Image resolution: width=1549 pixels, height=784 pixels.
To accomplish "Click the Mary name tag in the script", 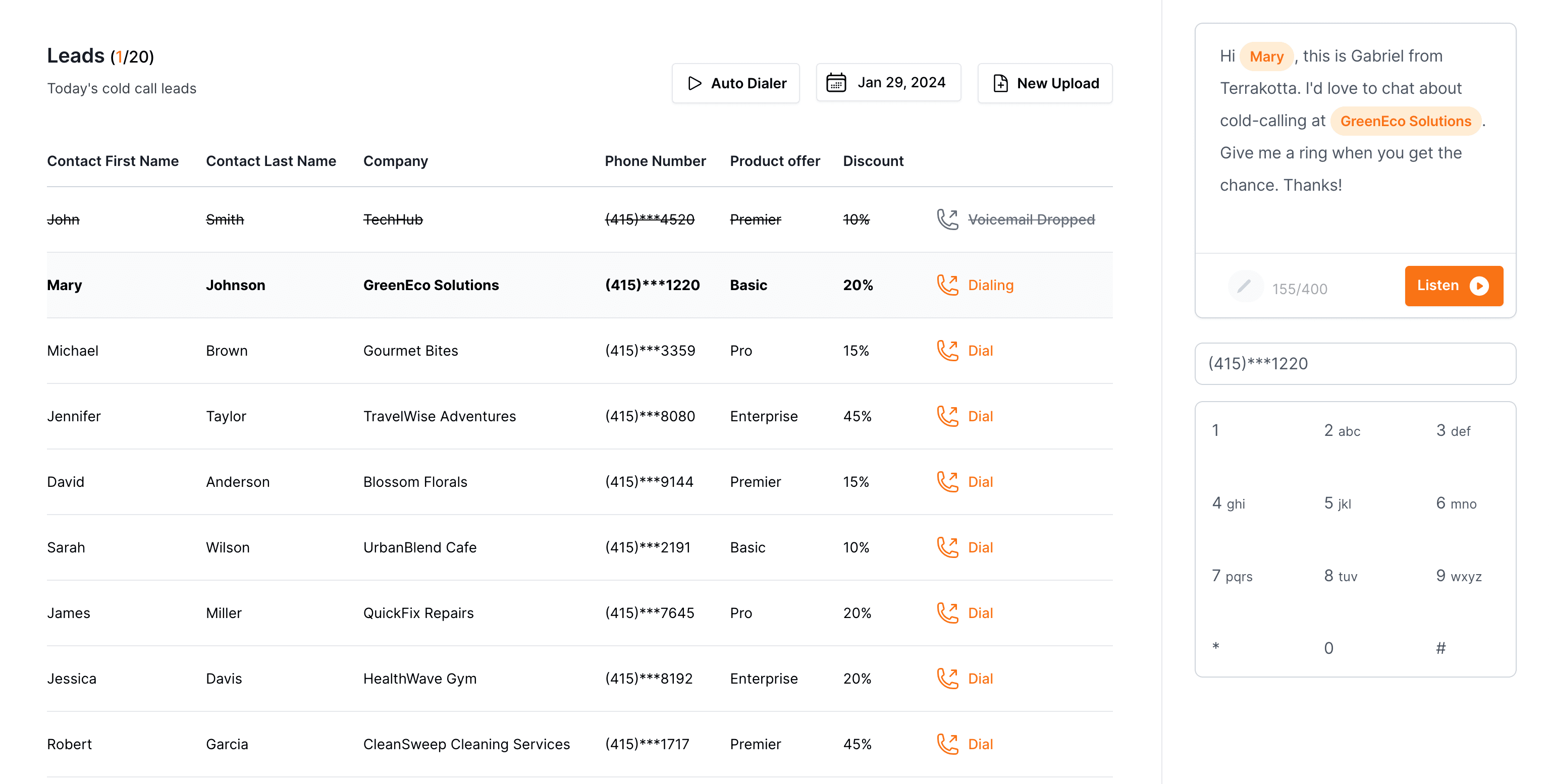I will pyautogui.click(x=1266, y=57).
